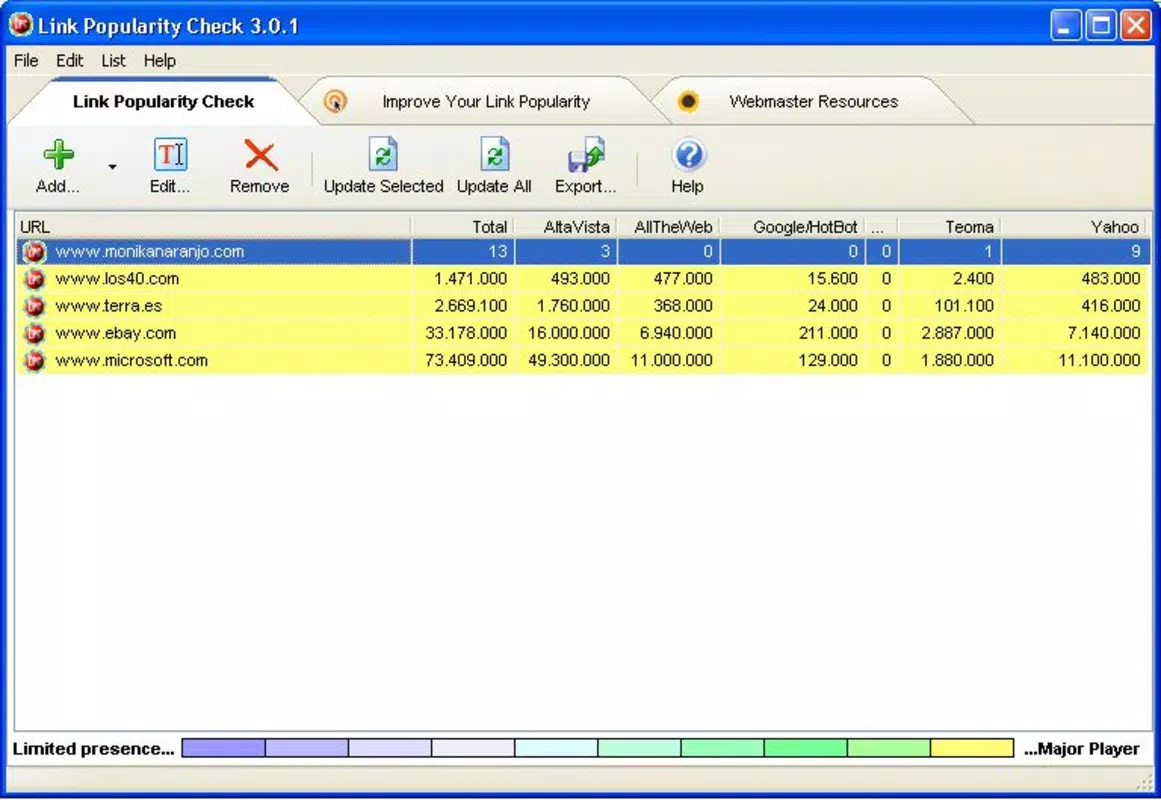1161x800 pixels.
Task: Select the www.terra.es row
Action: coord(583,306)
